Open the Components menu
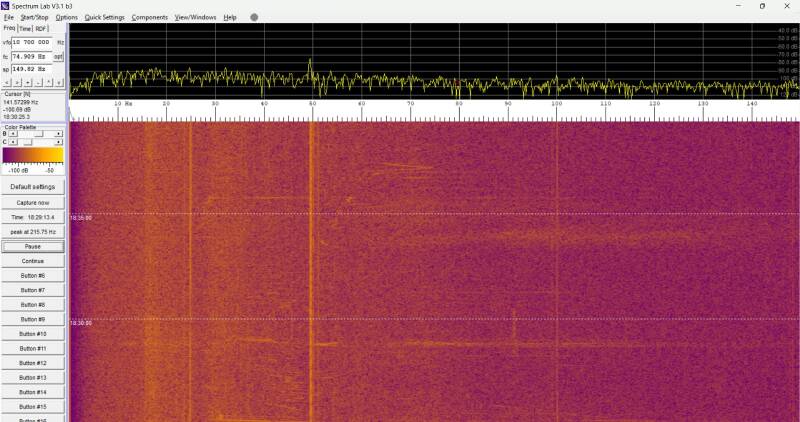800x422 pixels. coord(149,17)
